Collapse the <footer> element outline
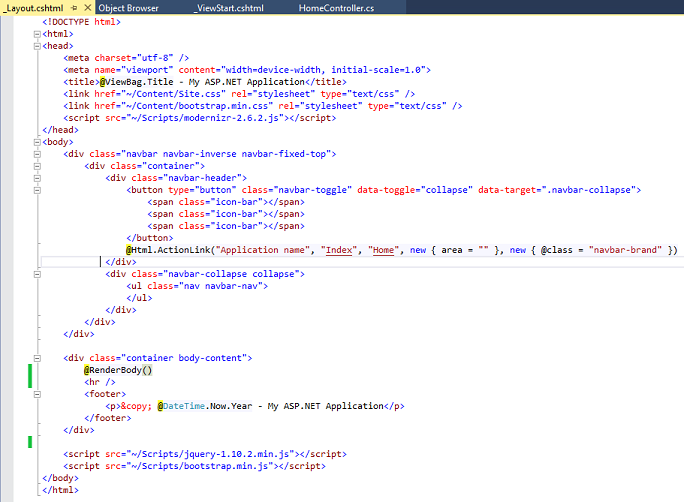The height and width of the screenshot is (502, 684). coord(37,394)
